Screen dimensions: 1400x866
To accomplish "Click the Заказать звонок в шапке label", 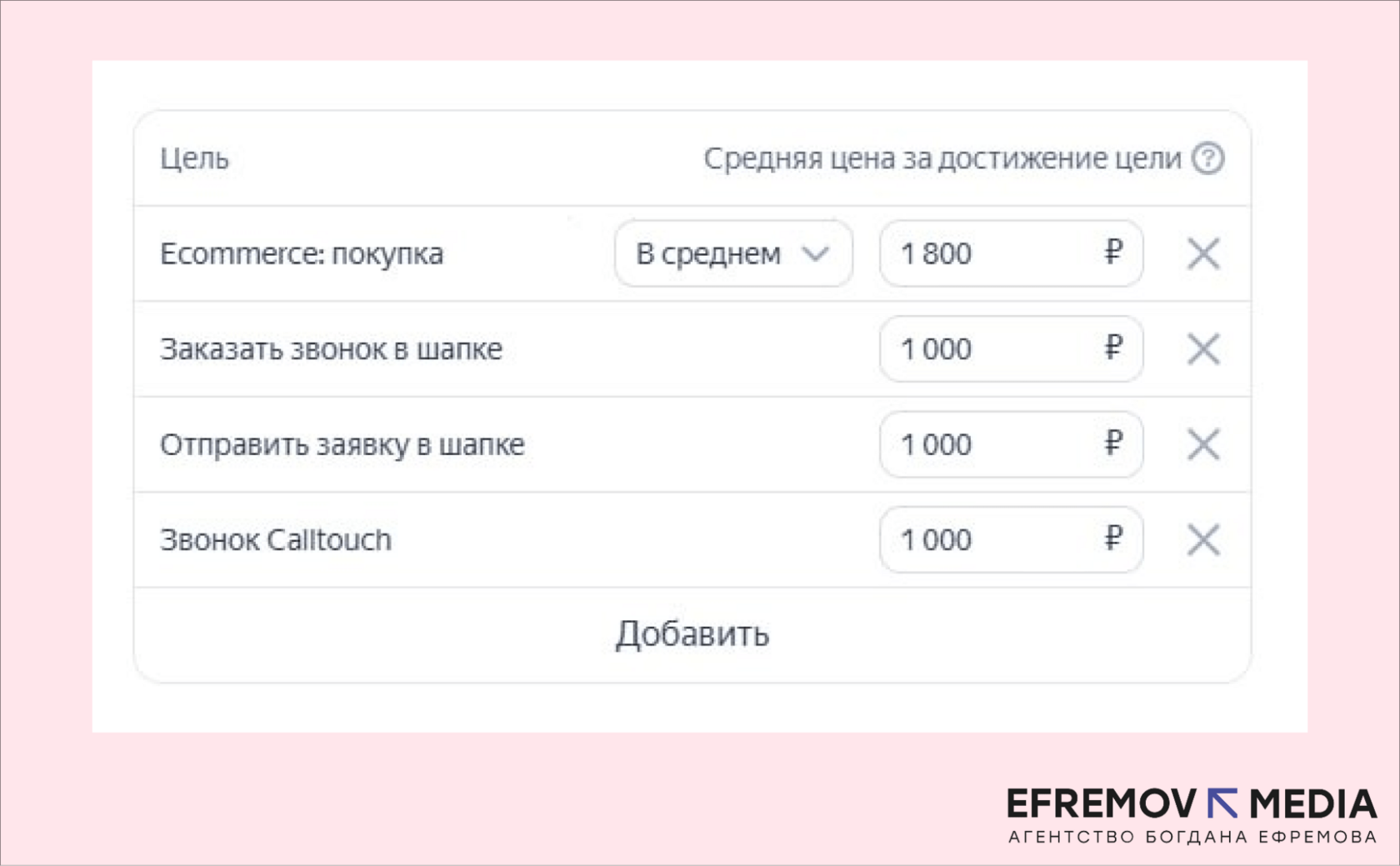I will 331,349.
